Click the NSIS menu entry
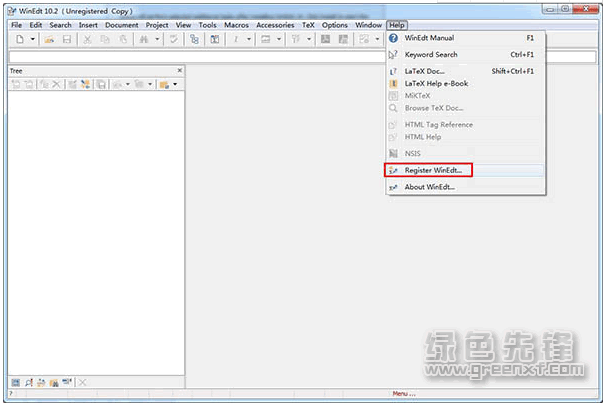603x404 pixels. 466,153
